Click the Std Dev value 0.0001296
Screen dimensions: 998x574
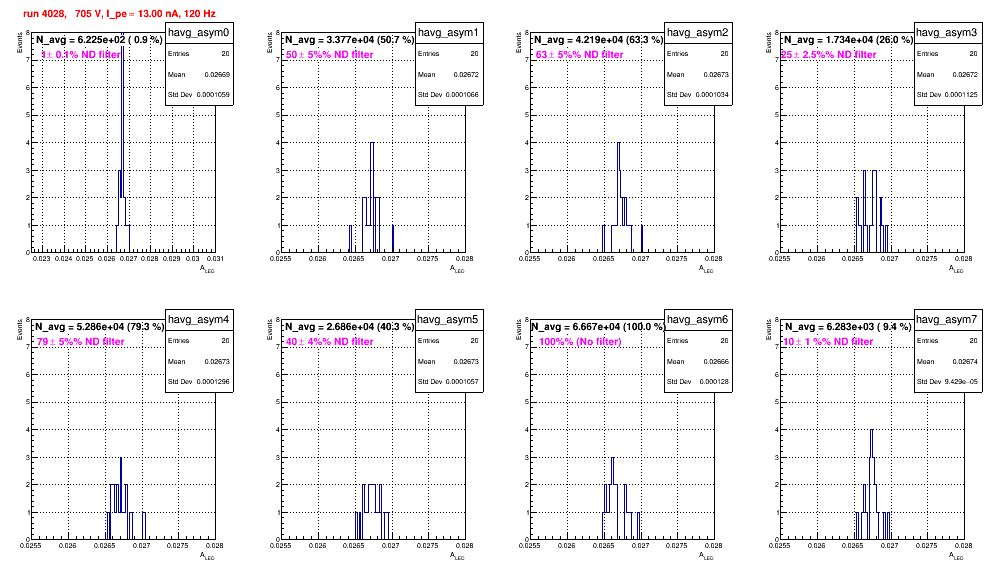pos(213,382)
